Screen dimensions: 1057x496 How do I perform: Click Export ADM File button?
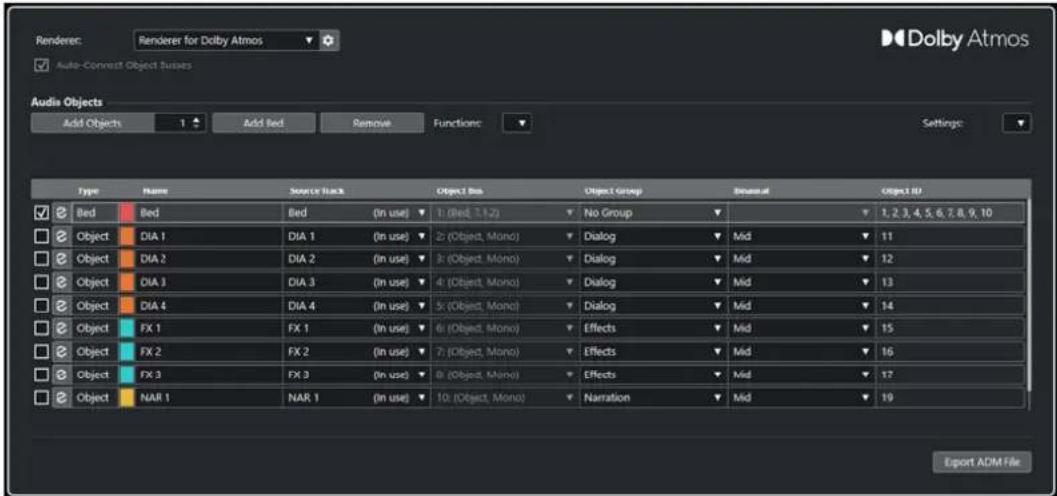(x=982, y=462)
